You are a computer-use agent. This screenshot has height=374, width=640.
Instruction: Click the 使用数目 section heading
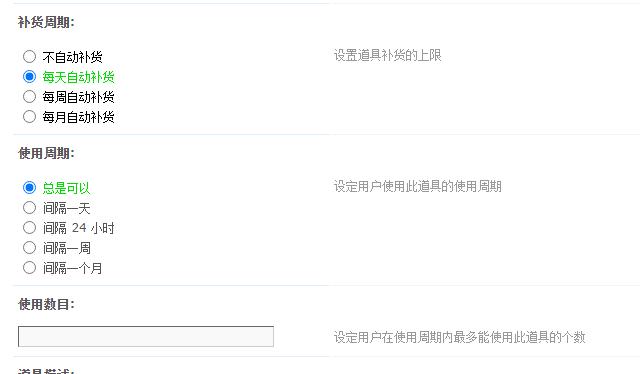click(46, 304)
